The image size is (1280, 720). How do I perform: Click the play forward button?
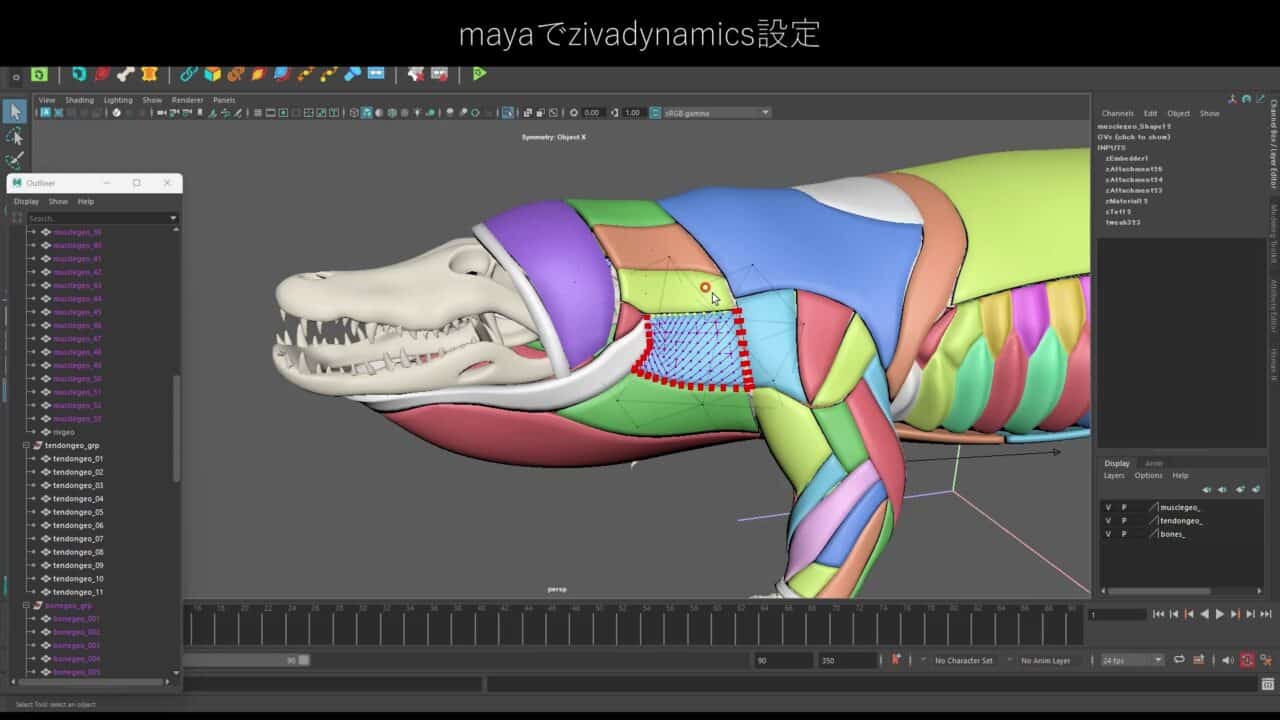(1219, 614)
